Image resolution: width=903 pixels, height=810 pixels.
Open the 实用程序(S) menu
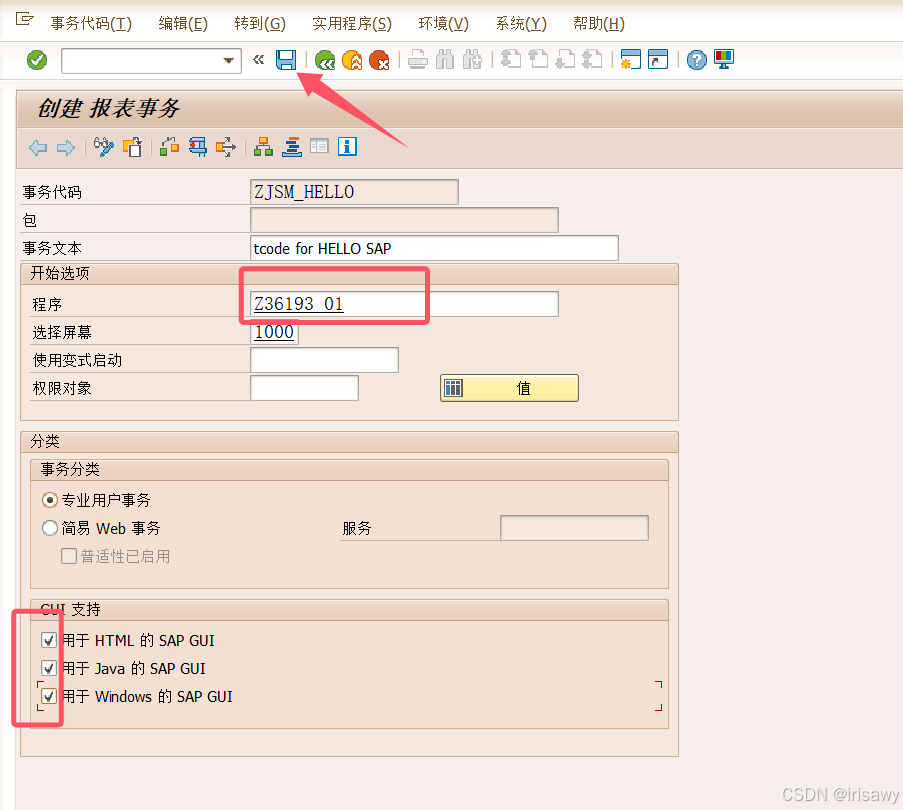[352, 24]
